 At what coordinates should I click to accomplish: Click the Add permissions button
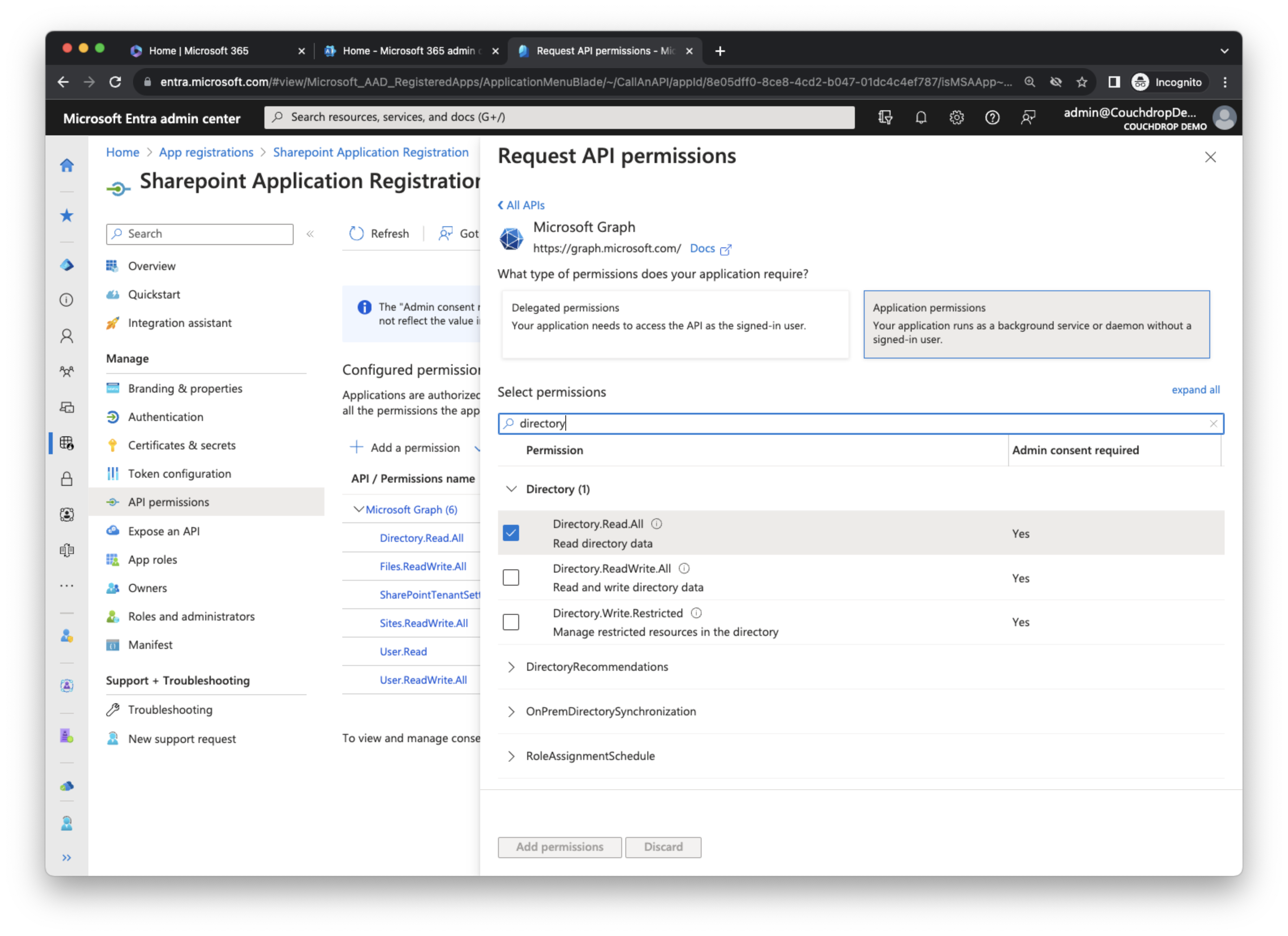click(559, 847)
